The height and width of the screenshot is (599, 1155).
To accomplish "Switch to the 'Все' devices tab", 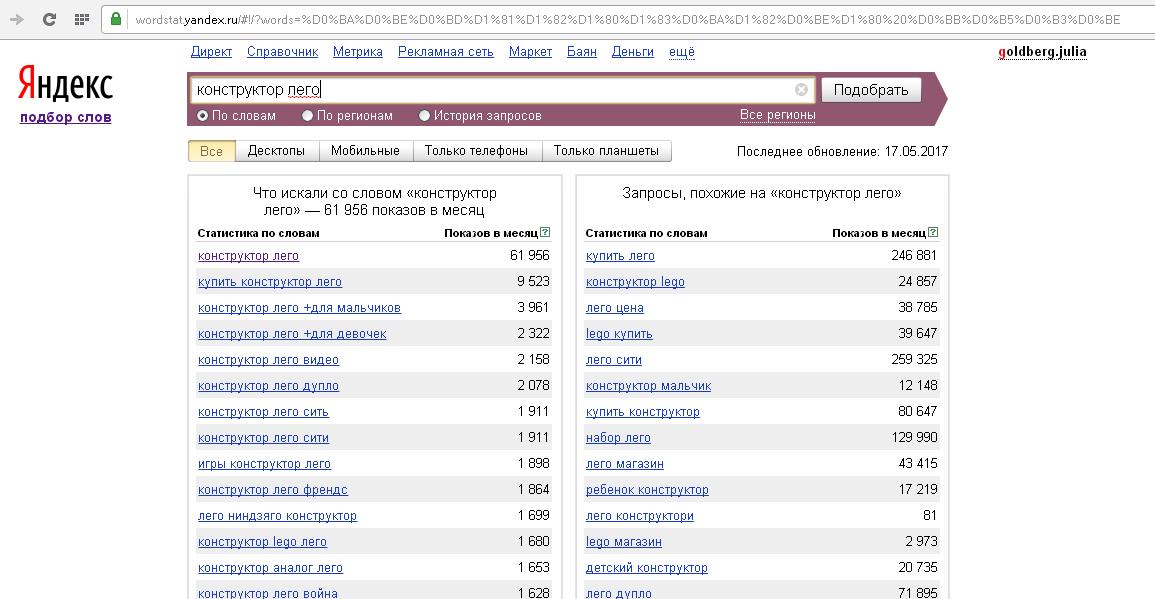I will tap(211, 151).
